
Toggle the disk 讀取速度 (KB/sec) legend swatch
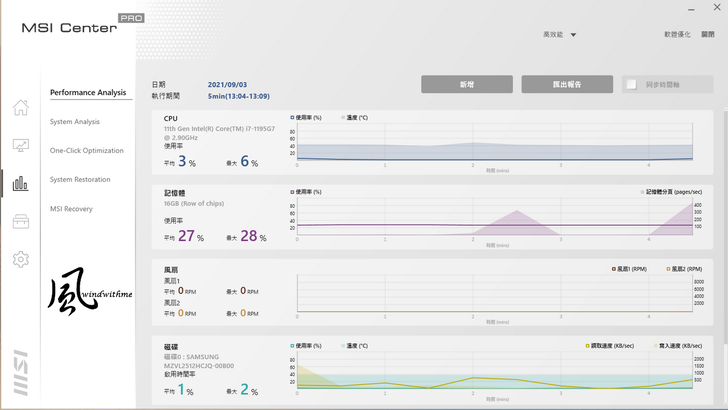click(587, 345)
